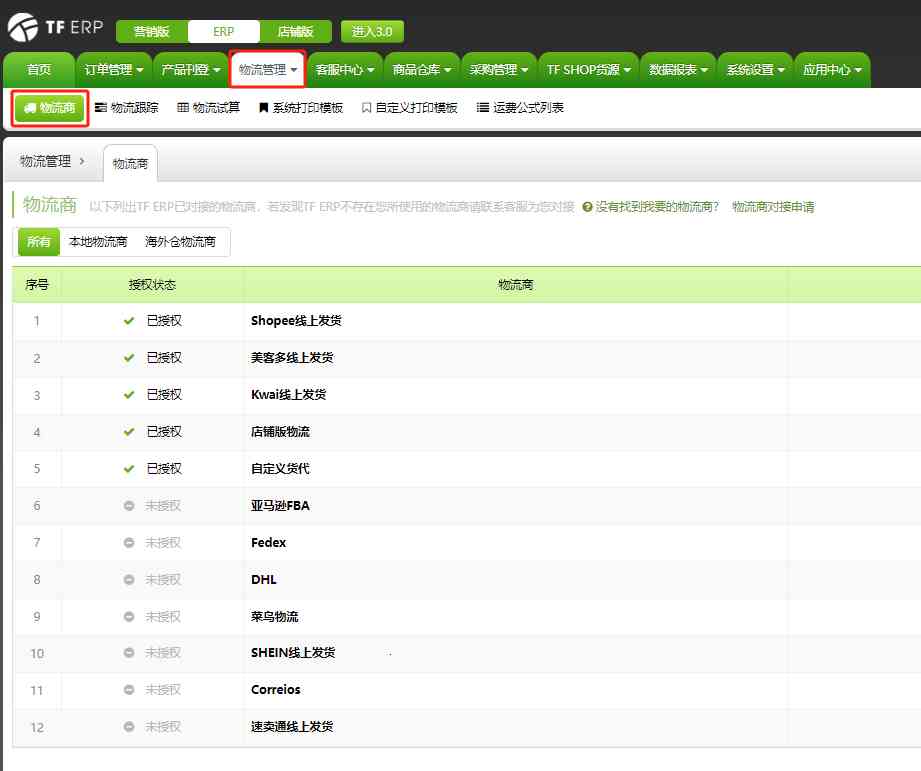Expand the 系统设置 dropdown menu
This screenshot has width=921, height=771.
click(x=755, y=70)
